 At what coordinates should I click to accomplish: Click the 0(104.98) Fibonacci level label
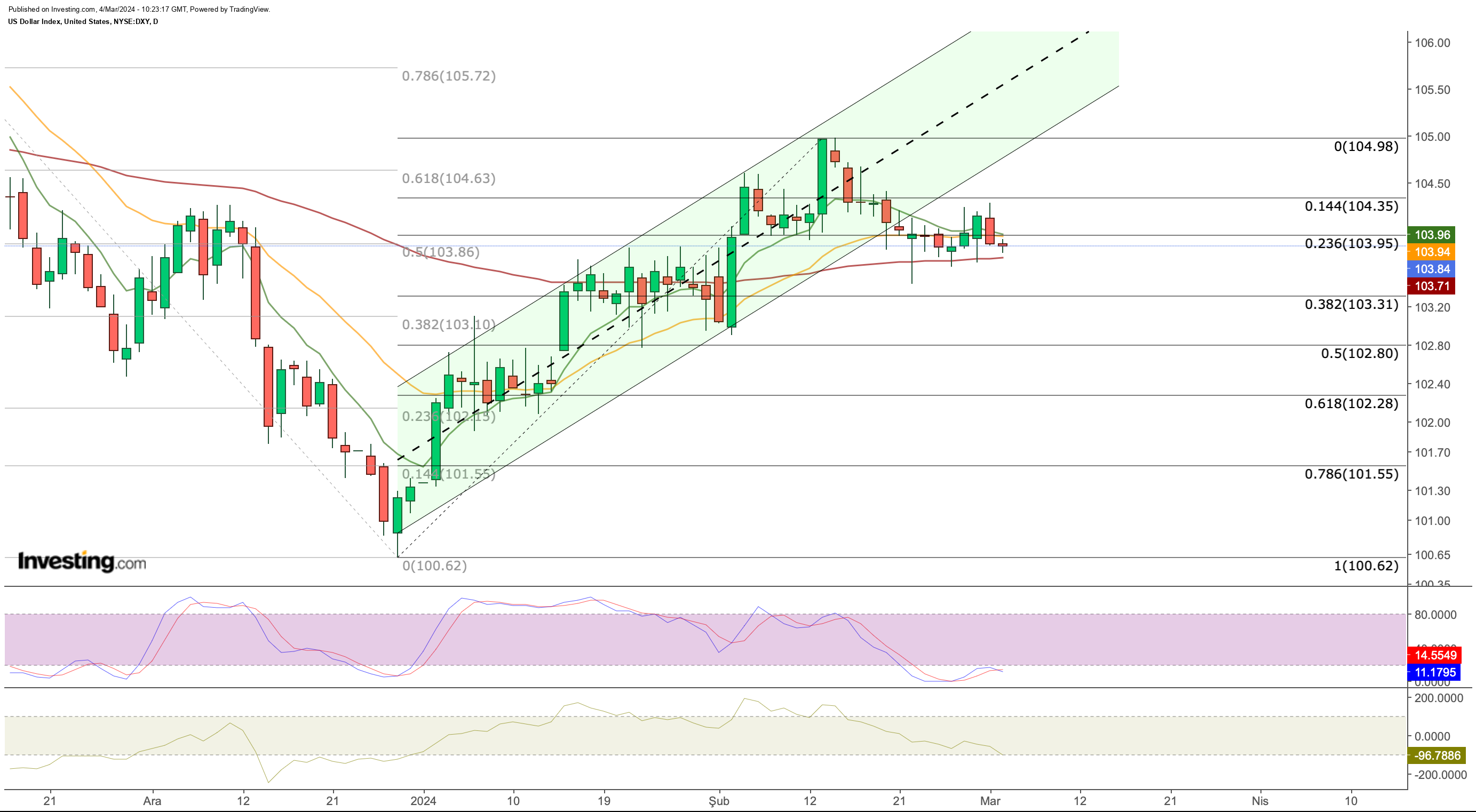1366,147
